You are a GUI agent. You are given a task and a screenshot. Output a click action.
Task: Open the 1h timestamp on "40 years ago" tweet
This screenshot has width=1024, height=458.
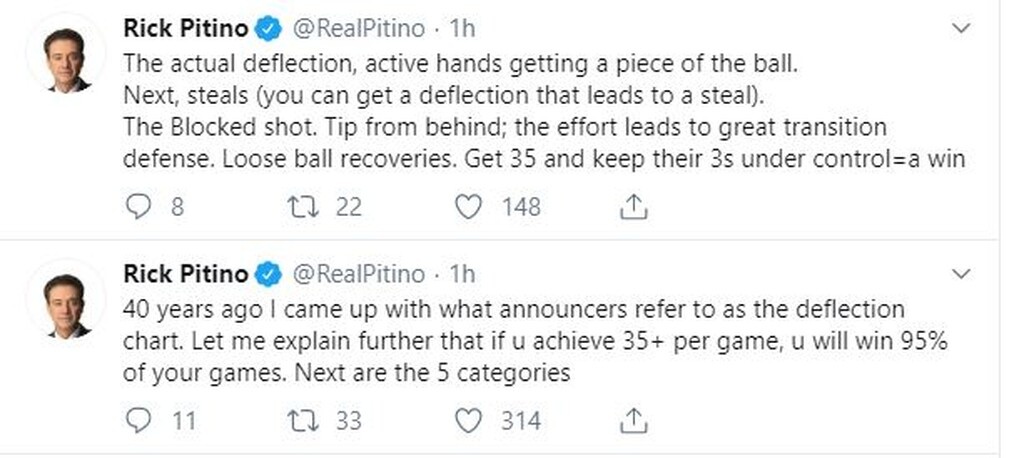(460, 274)
